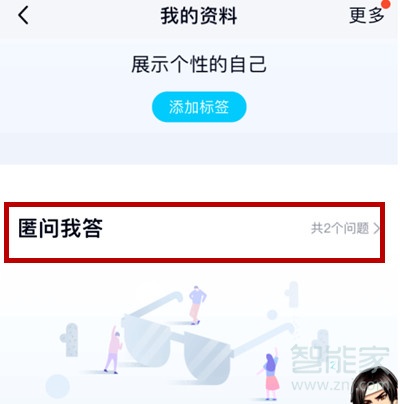The width and height of the screenshot is (400, 404).
Task: Open the 更多 menu
Action: pos(366,15)
